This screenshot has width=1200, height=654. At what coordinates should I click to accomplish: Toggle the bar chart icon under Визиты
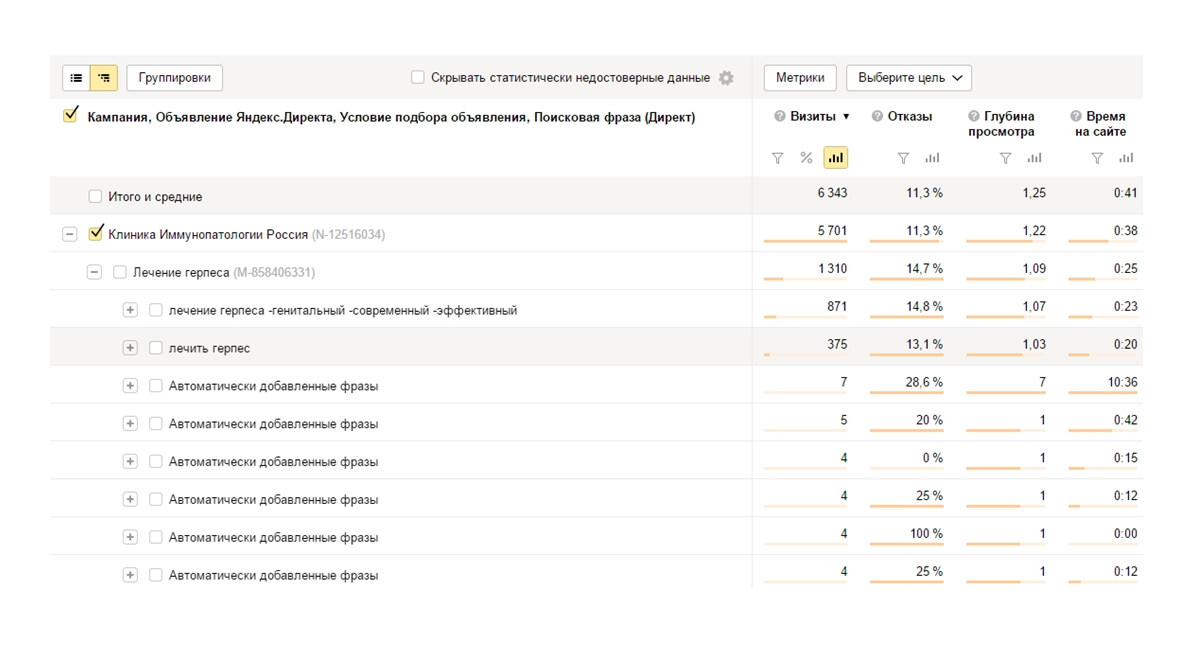click(x=835, y=158)
